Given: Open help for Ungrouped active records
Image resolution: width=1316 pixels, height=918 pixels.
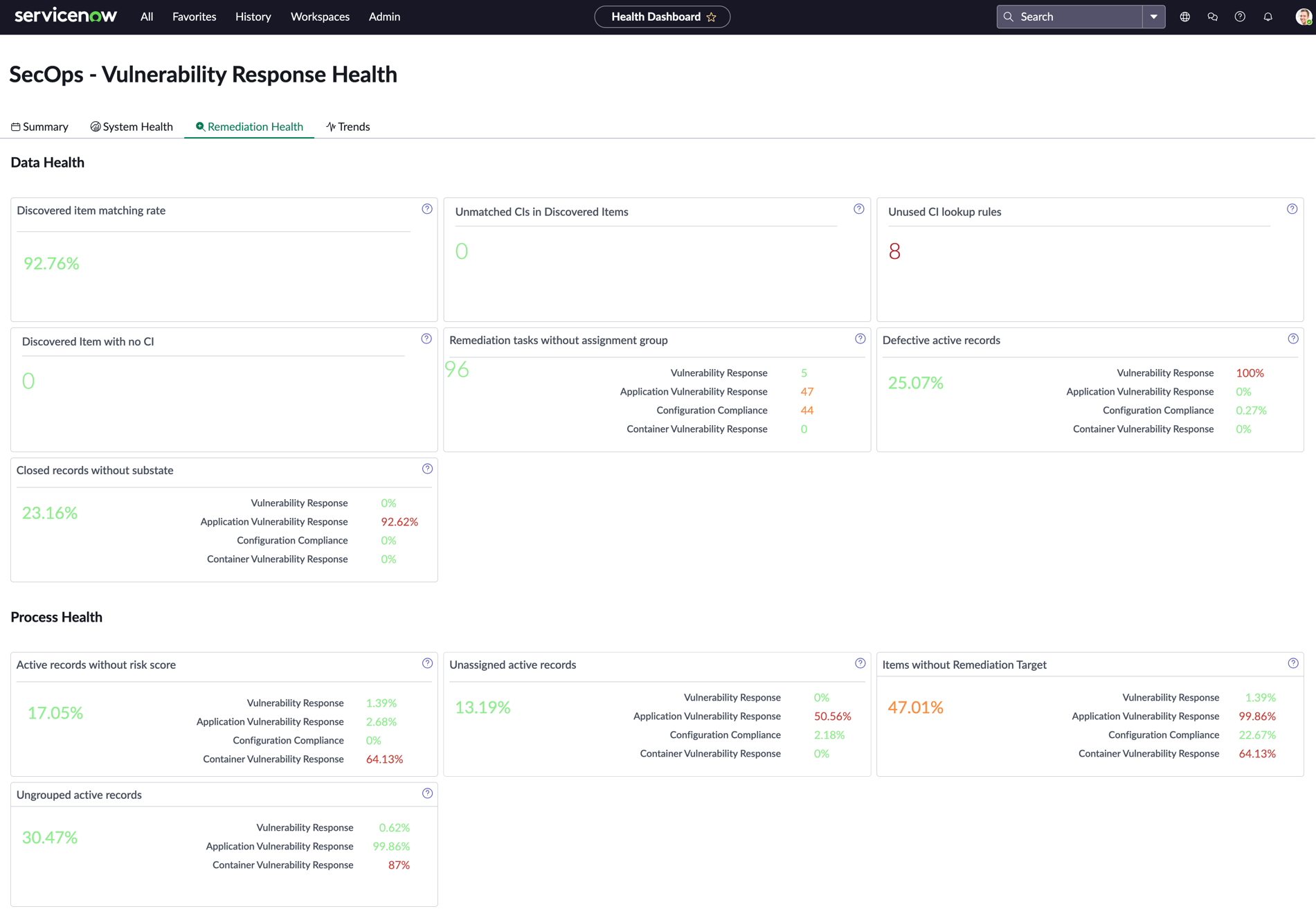Looking at the screenshot, I should (x=428, y=793).
